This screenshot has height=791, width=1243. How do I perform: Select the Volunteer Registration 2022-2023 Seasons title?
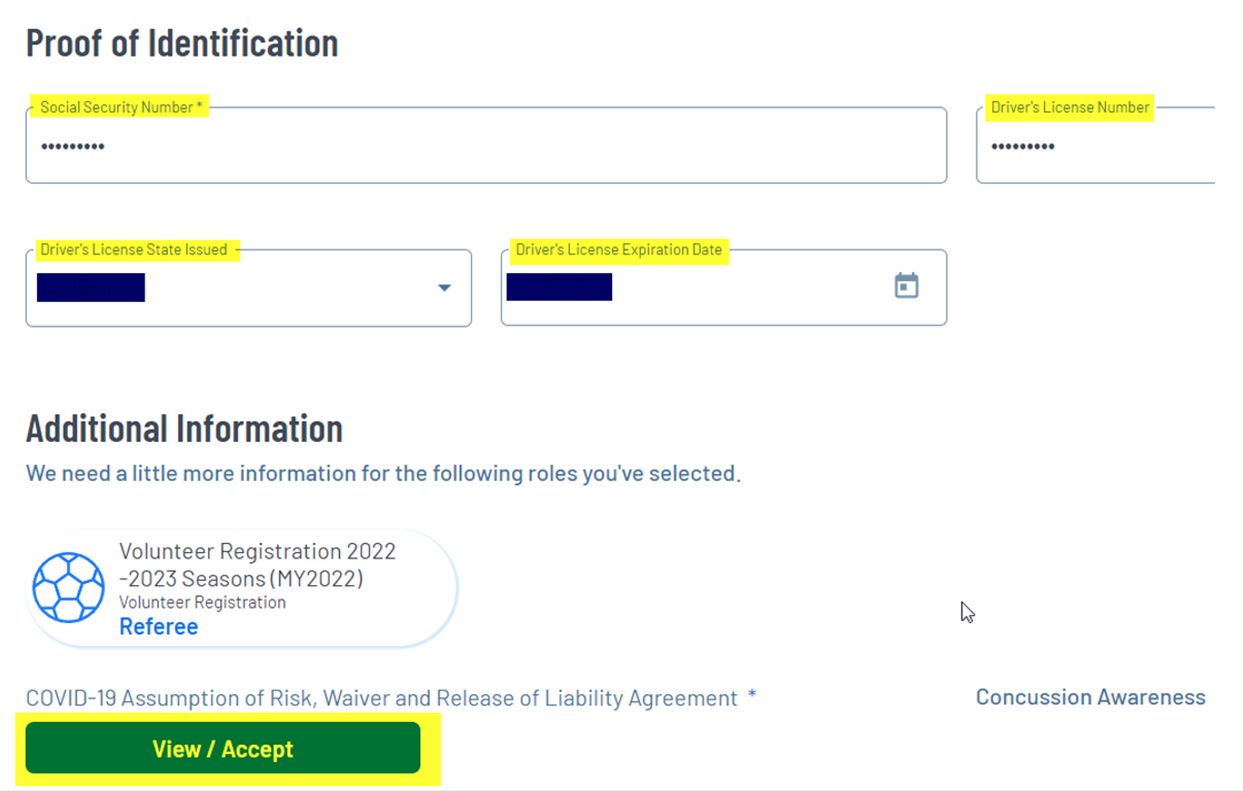click(x=257, y=564)
